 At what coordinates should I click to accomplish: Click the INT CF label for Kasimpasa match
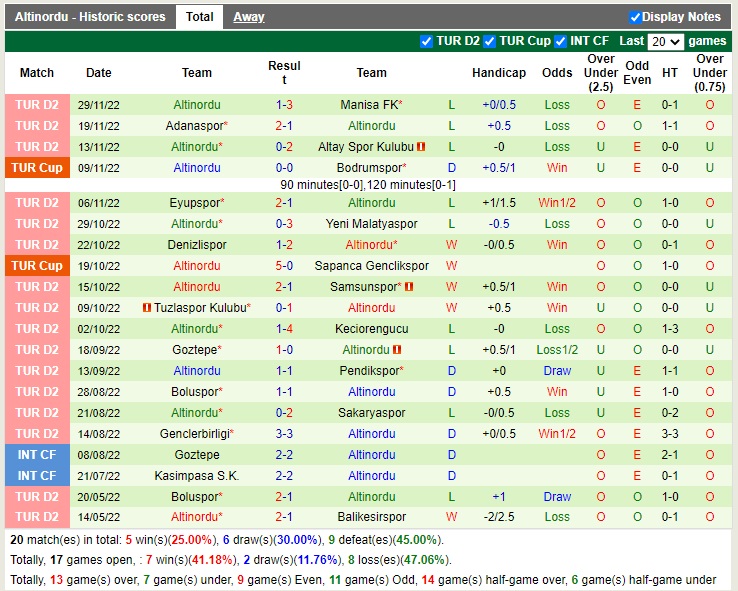(37, 476)
